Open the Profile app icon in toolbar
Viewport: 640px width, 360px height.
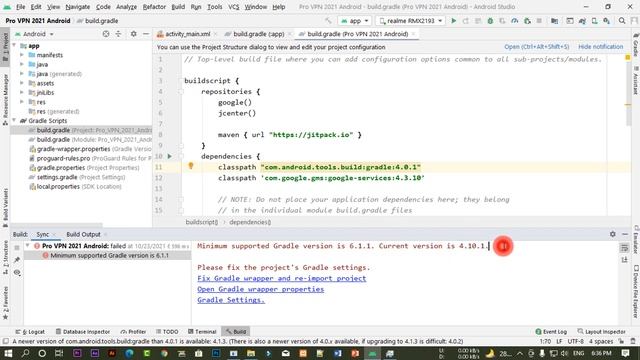coord(515,21)
